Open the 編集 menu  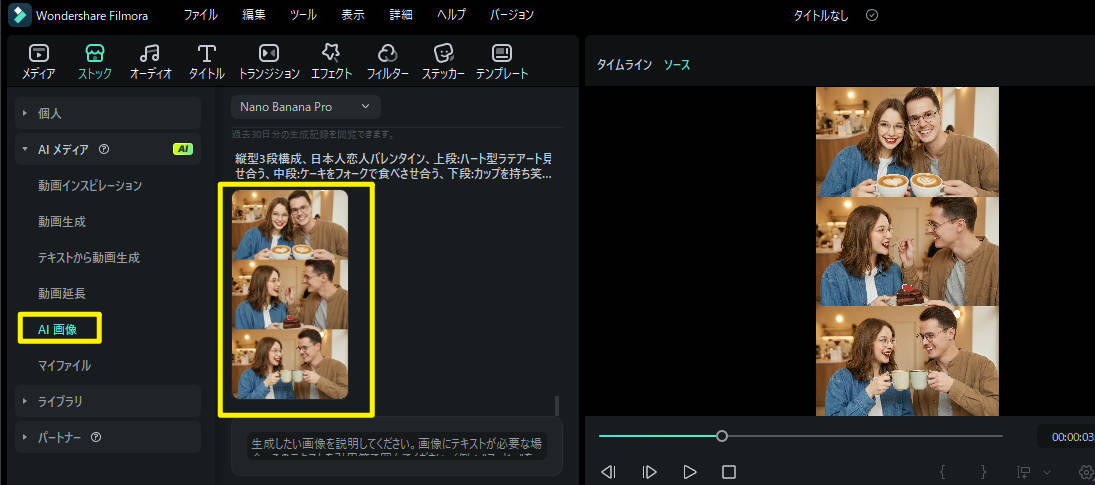tap(253, 15)
